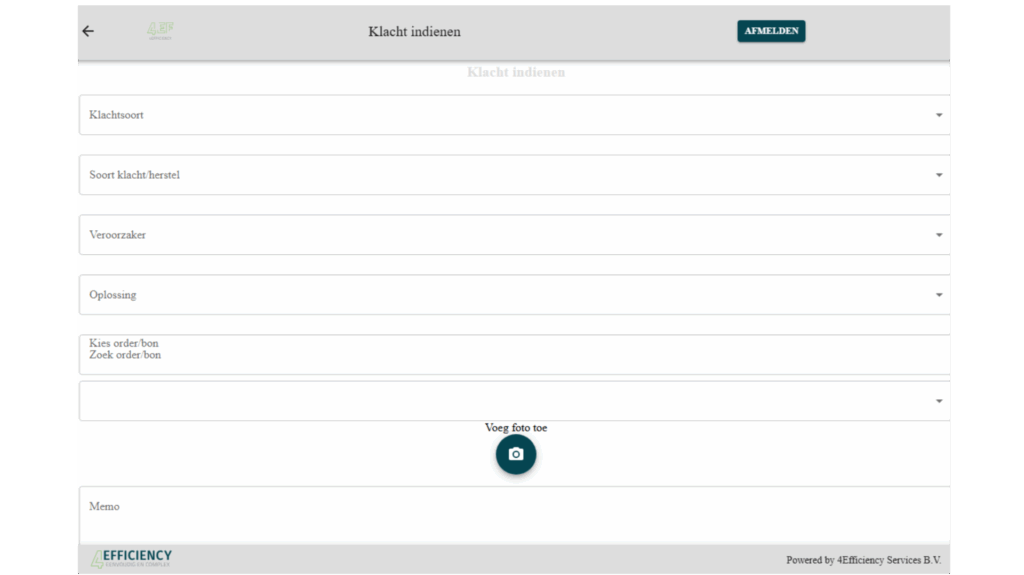Expand the Oplossing dropdown
The height and width of the screenshot is (575, 1024).
[500, 295]
